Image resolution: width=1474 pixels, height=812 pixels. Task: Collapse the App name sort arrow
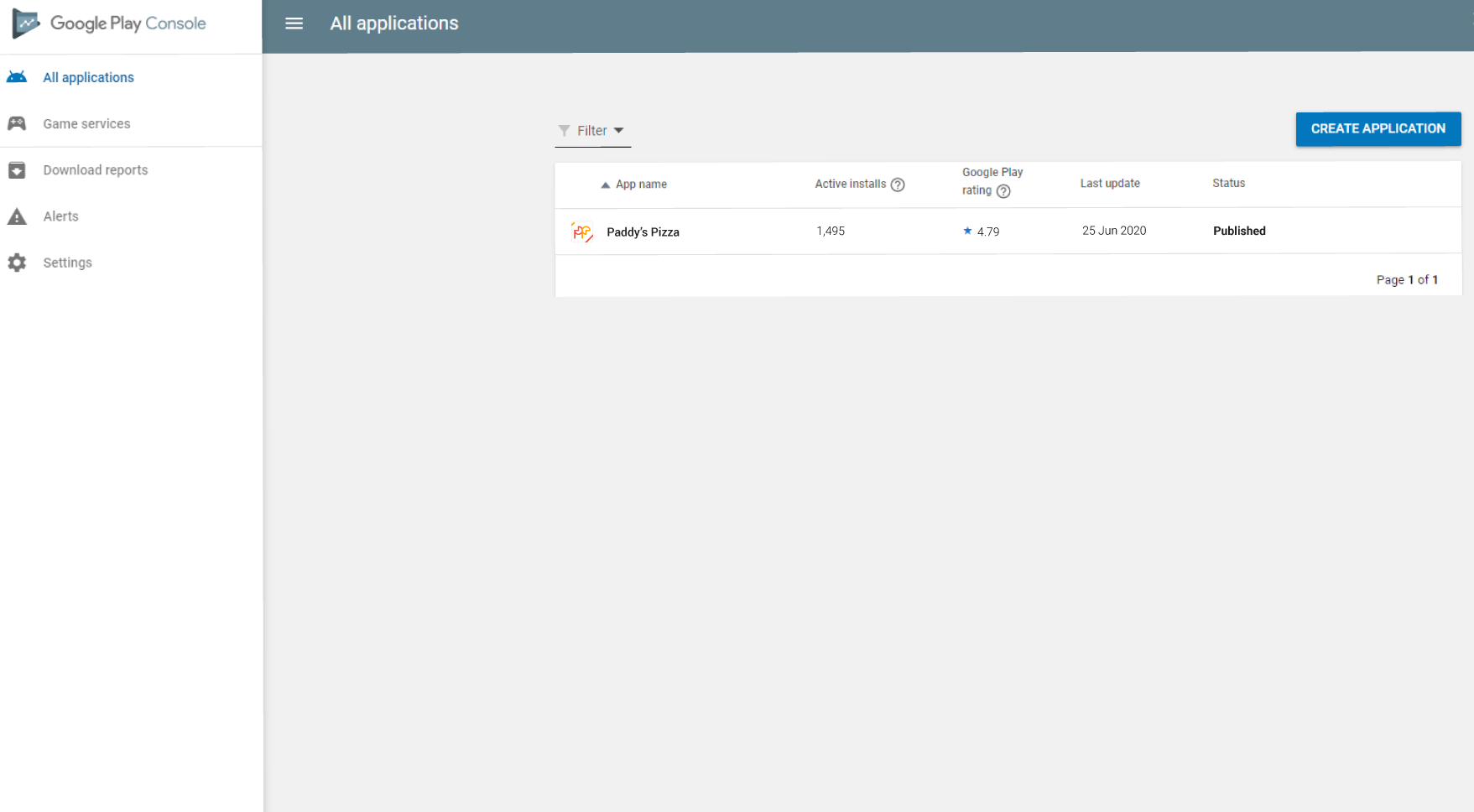click(x=605, y=184)
